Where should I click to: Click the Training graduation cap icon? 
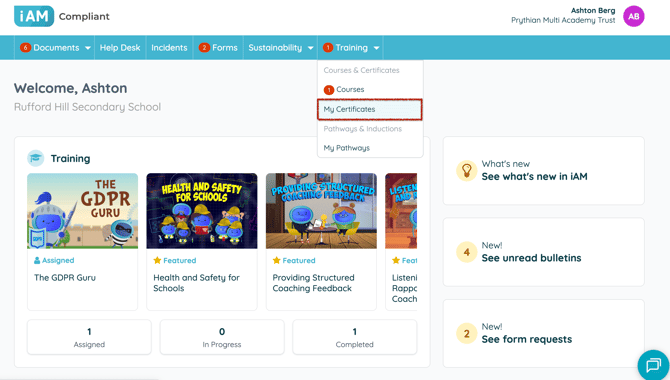pyautogui.click(x=35, y=159)
